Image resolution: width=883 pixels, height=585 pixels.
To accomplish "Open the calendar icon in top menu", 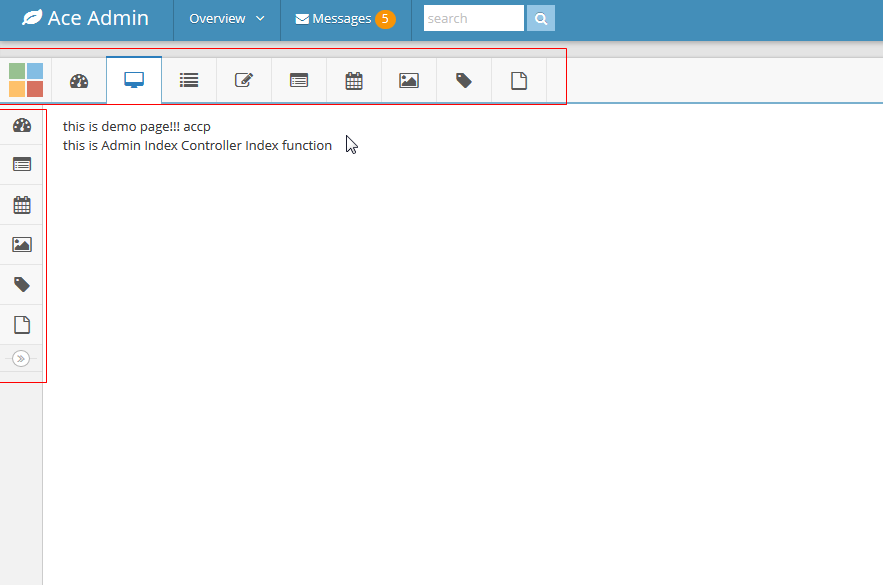I will (354, 81).
